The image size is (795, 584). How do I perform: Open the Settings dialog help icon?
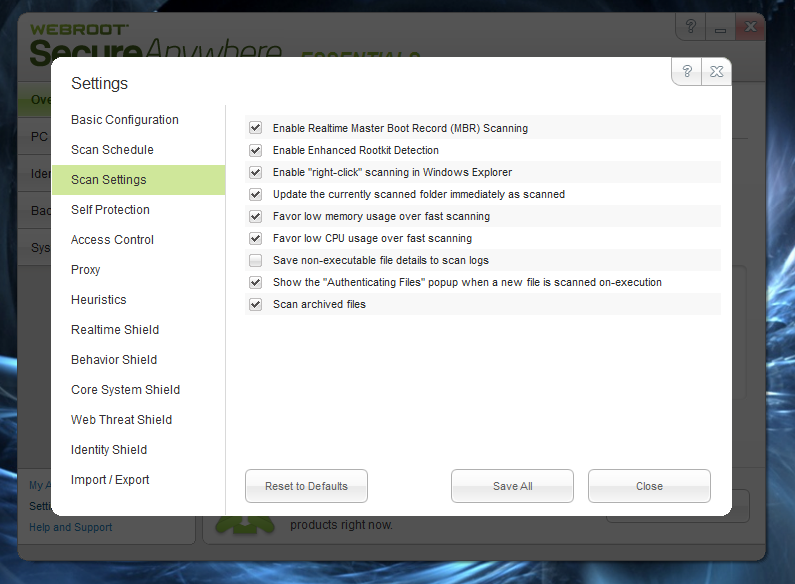[687, 71]
